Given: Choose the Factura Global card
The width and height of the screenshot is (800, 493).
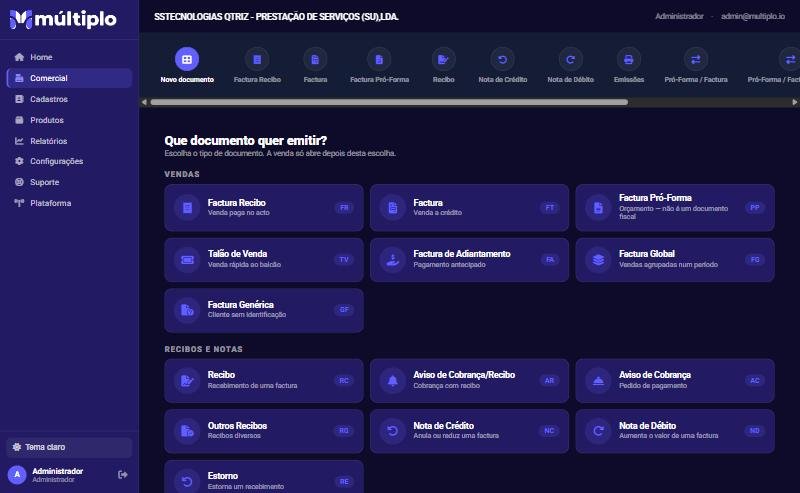Looking at the screenshot, I should [x=675, y=260].
